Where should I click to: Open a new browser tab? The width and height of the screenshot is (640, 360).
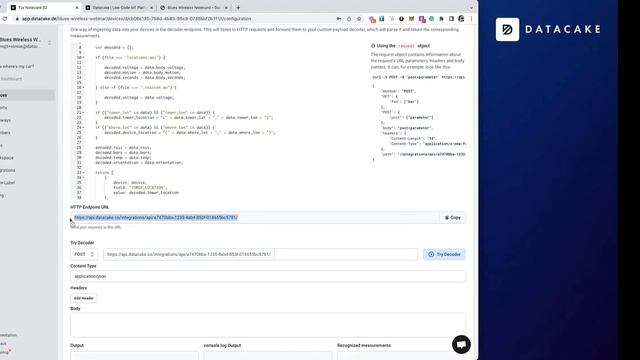click(x=238, y=8)
